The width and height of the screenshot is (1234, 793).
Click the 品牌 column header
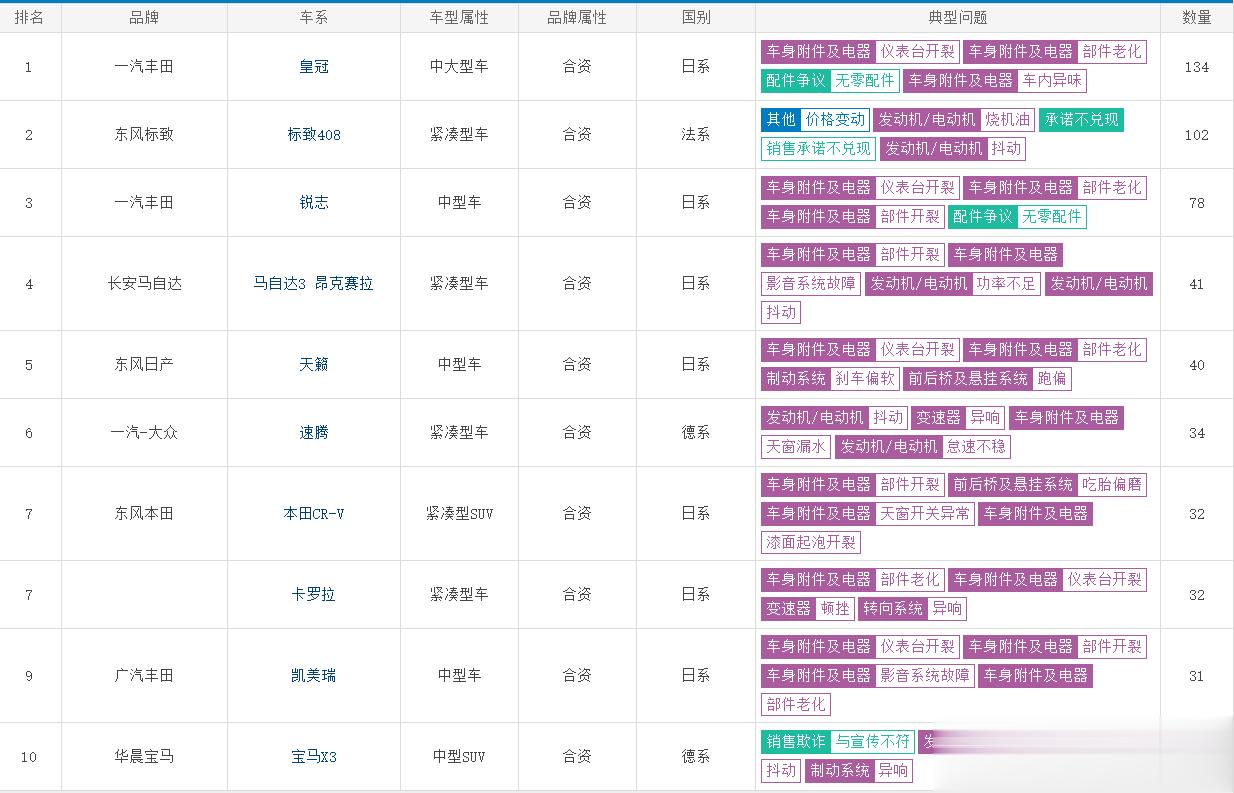click(144, 17)
